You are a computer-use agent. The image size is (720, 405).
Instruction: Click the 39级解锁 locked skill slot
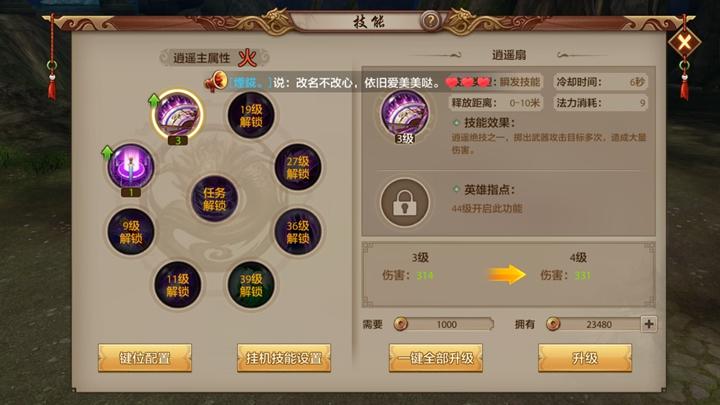click(251, 285)
